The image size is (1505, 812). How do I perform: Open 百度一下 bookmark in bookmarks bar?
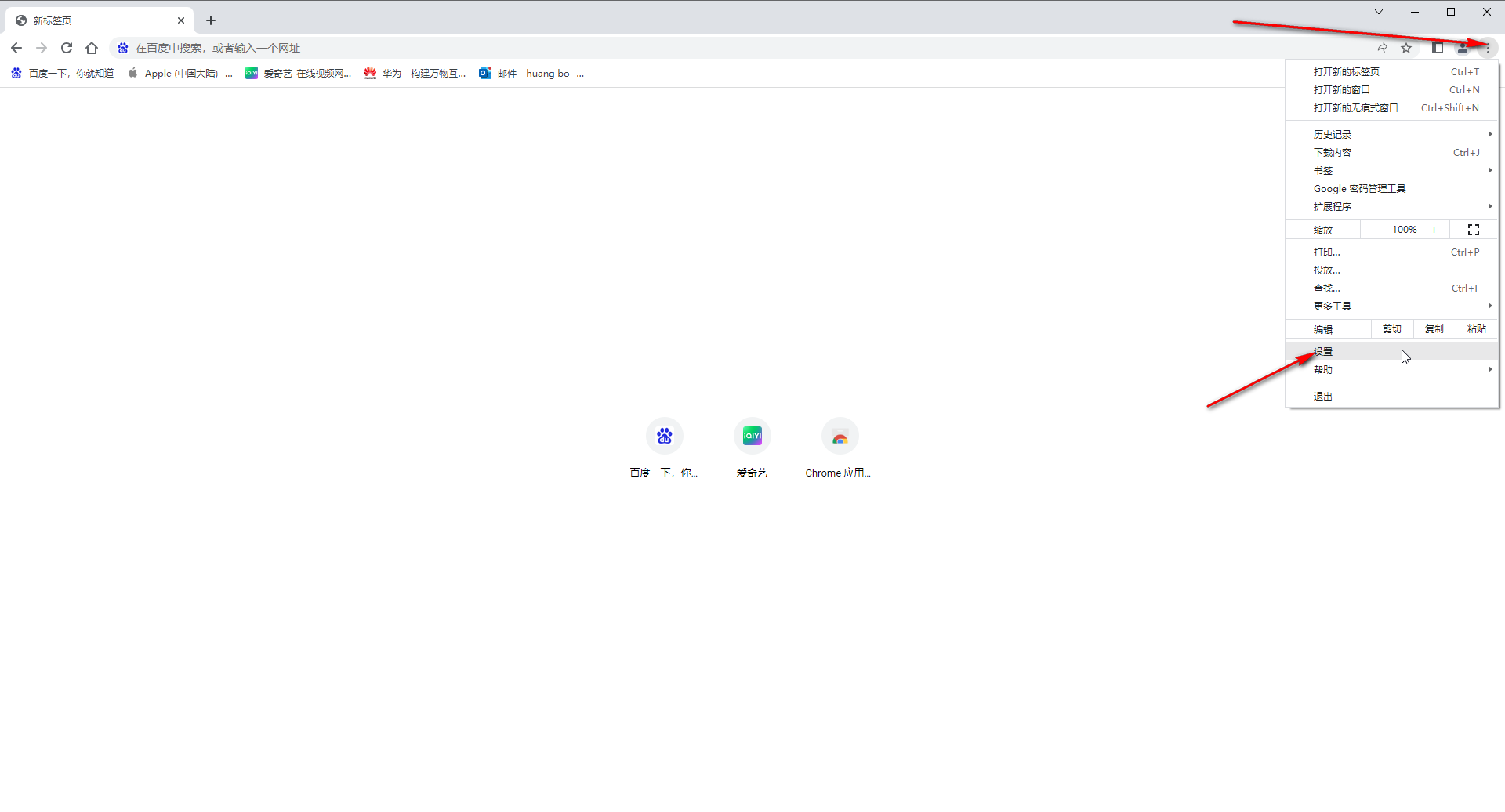(63, 73)
